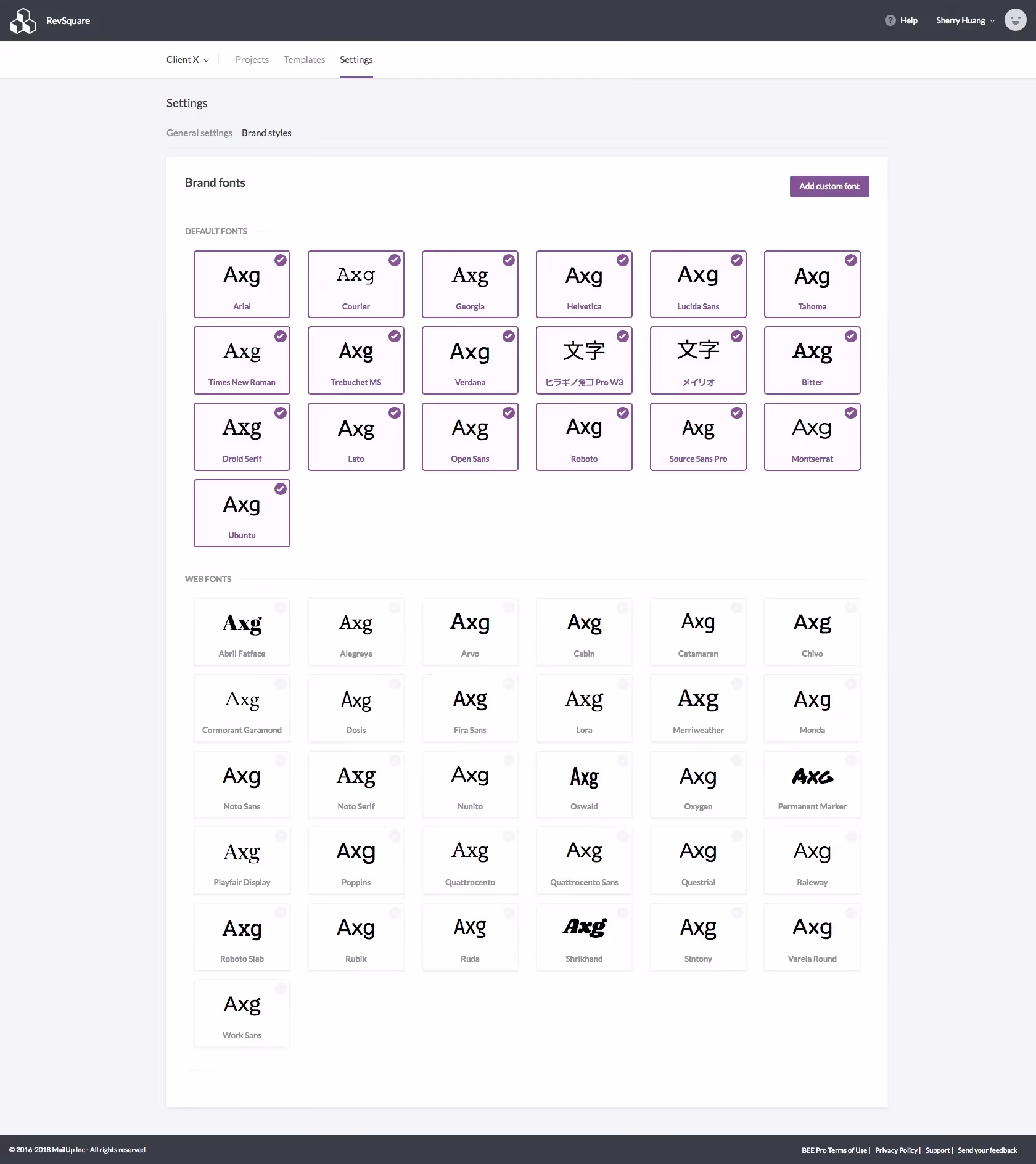Select the Open Sans font card
Image resolution: width=1036 pixels, height=1164 pixels.
coord(470,436)
